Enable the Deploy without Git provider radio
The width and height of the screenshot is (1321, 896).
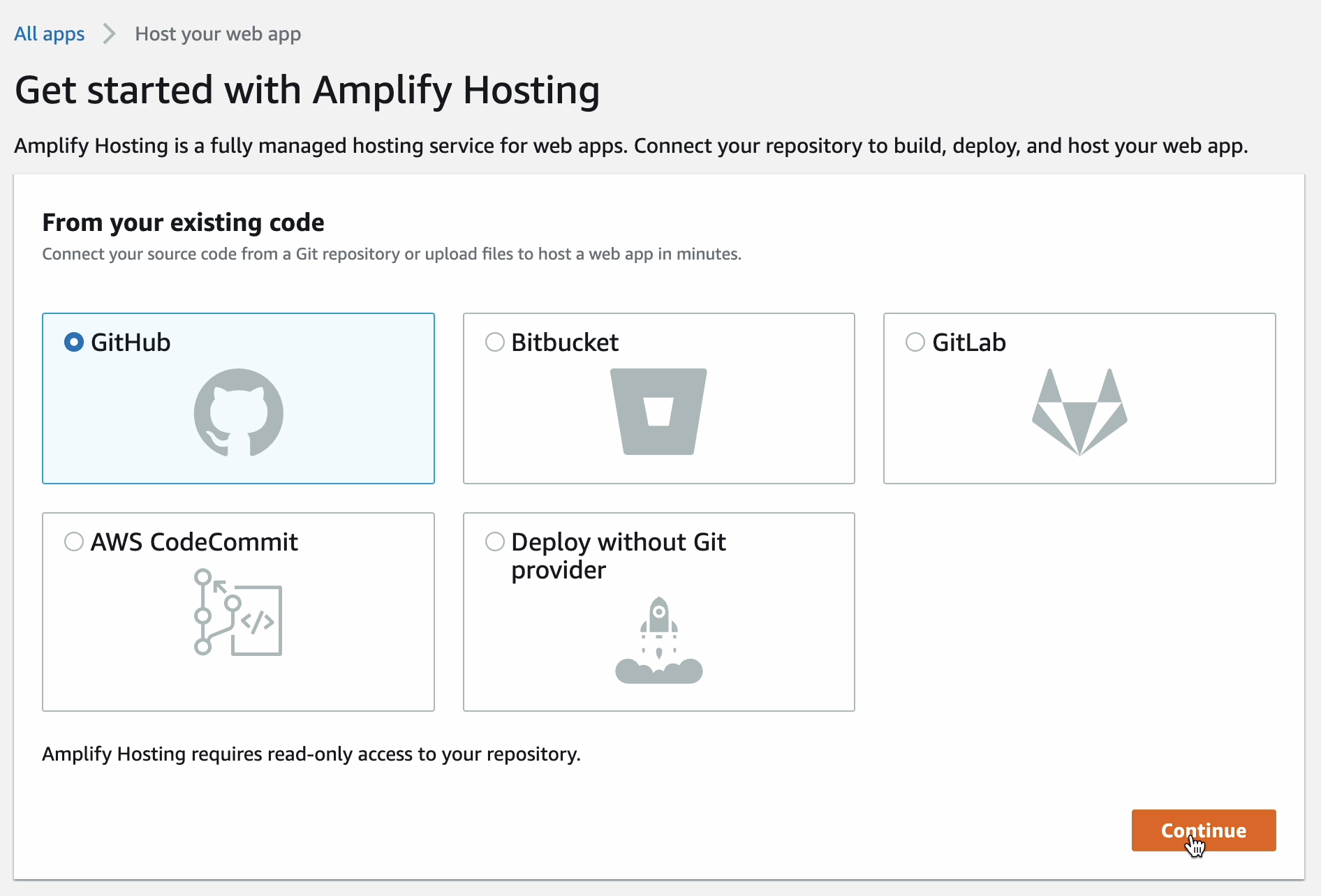click(495, 542)
